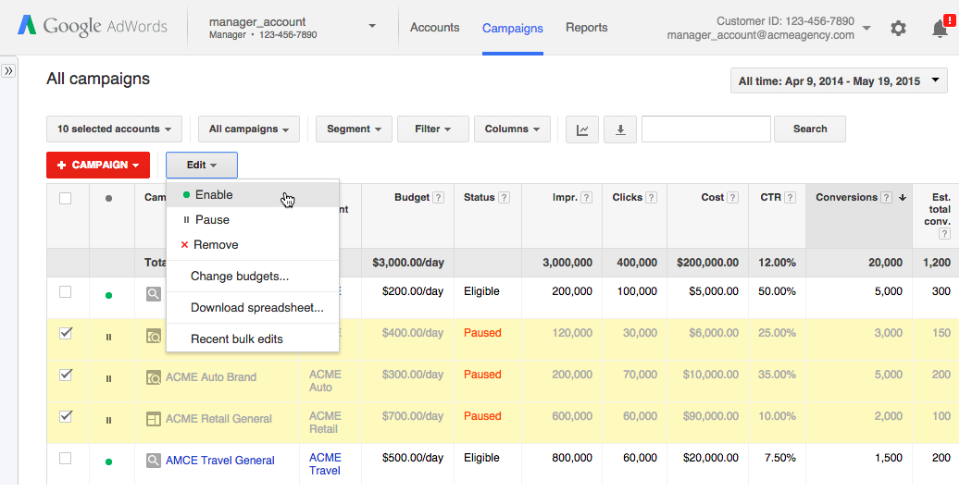
Task: Click the CTR column help icon
Action: 790,197
